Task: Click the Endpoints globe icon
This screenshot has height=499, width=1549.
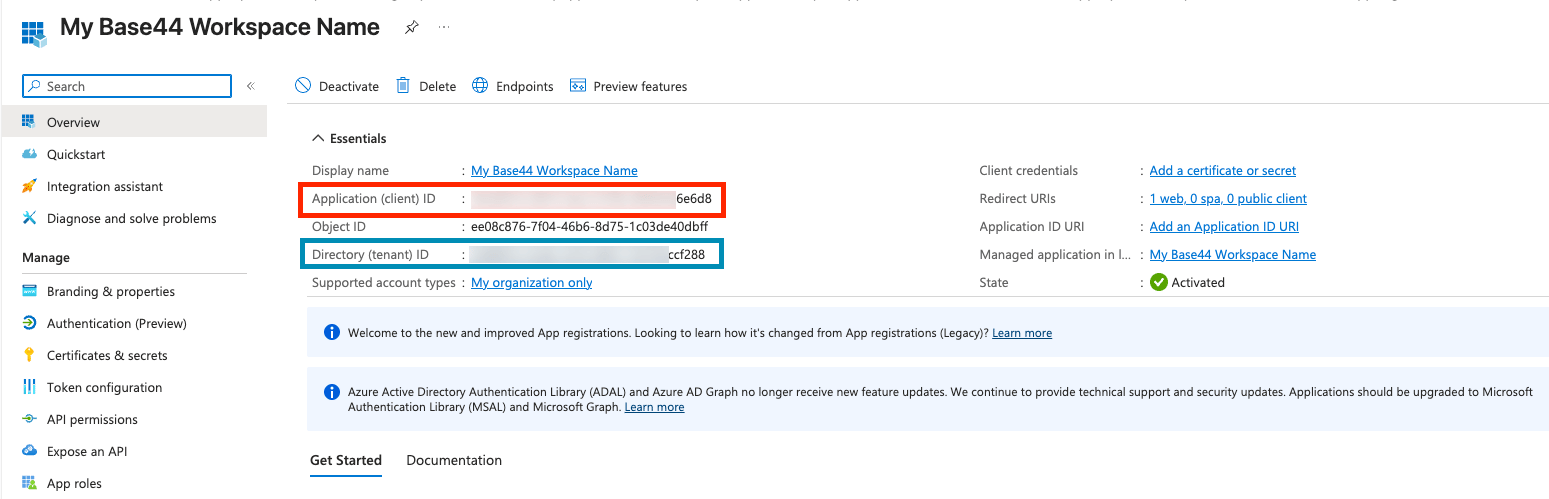Action: pos(480,86)
